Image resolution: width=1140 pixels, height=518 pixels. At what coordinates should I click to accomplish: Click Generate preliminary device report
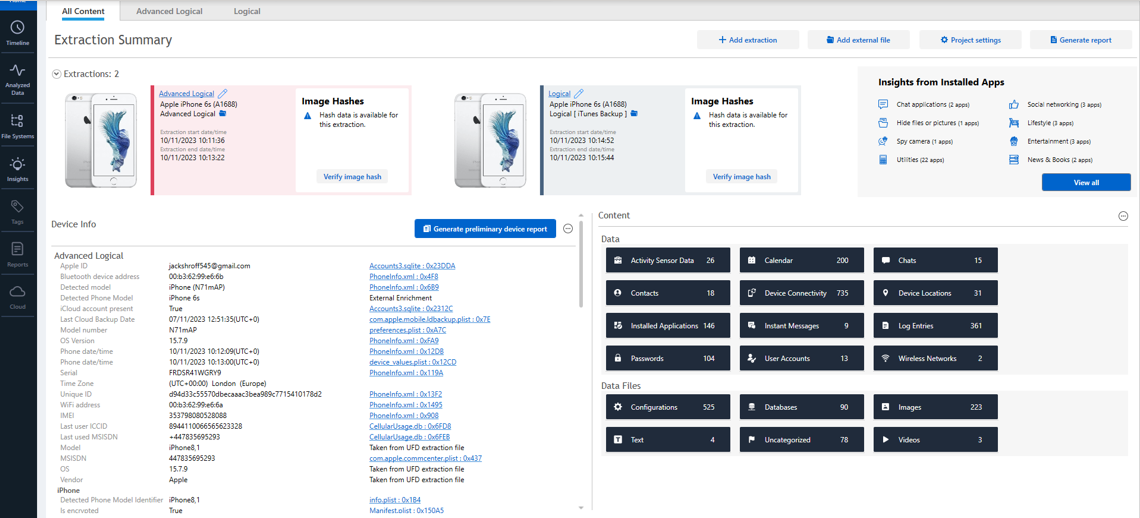[486, 228]
